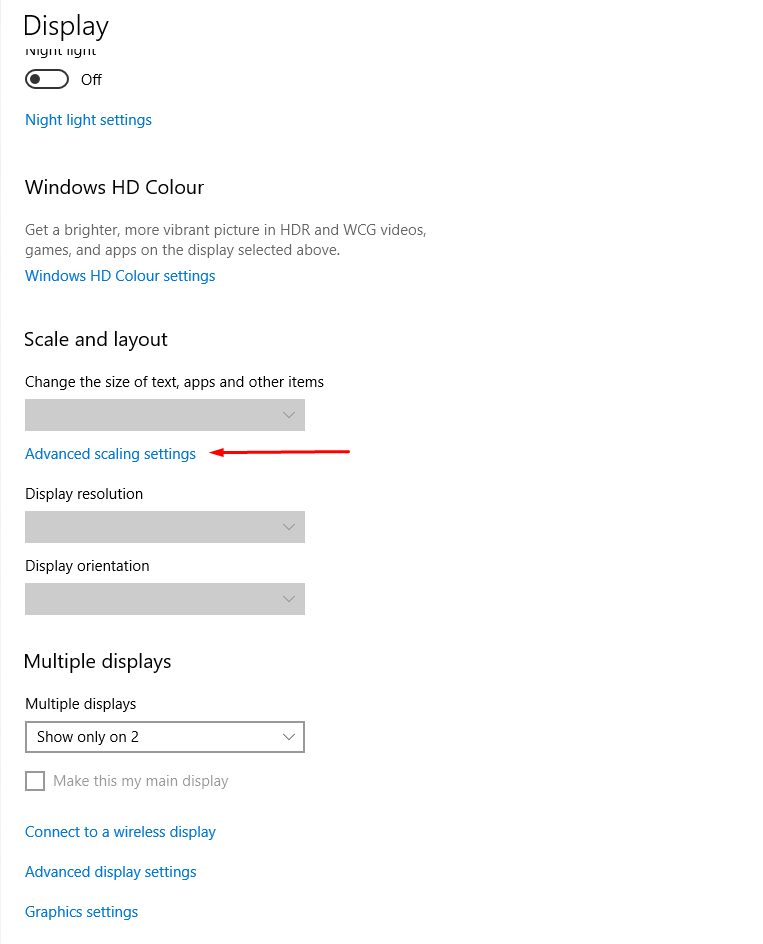The image size is (763, 944).
Task: Tick the Make this my main display checkbox
Action: point(35,780)
